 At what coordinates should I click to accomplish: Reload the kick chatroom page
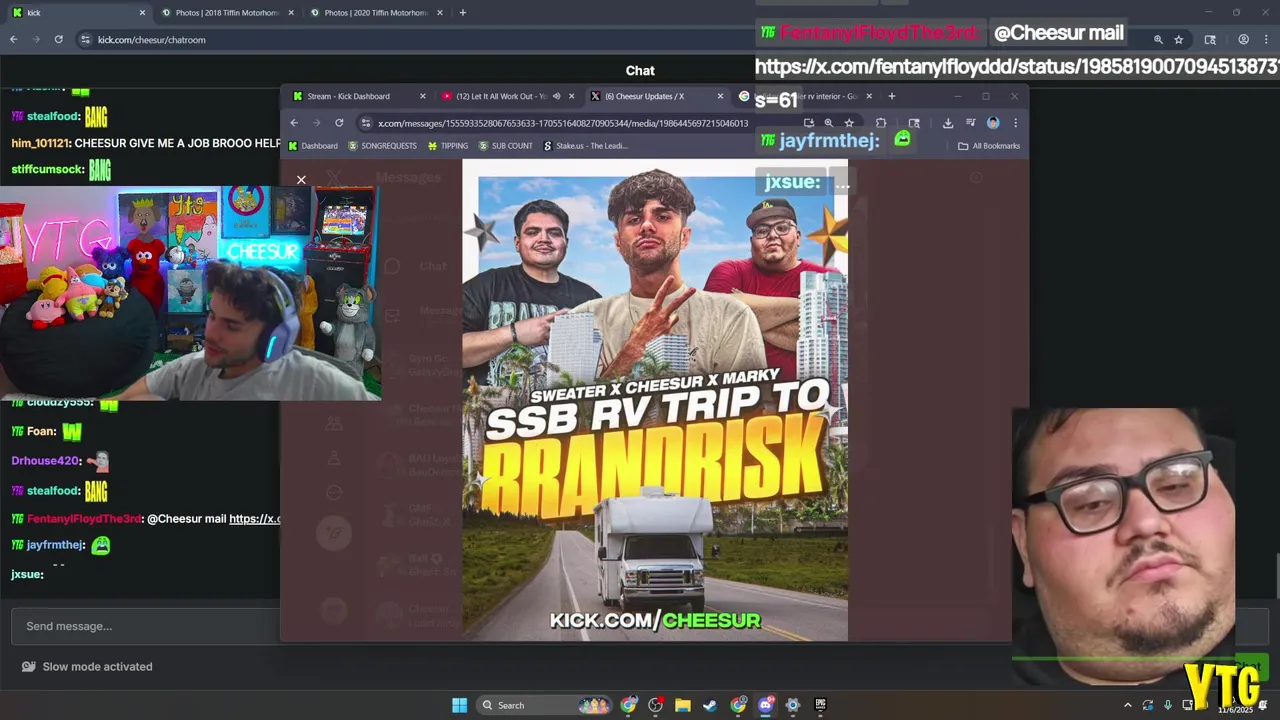59,40
